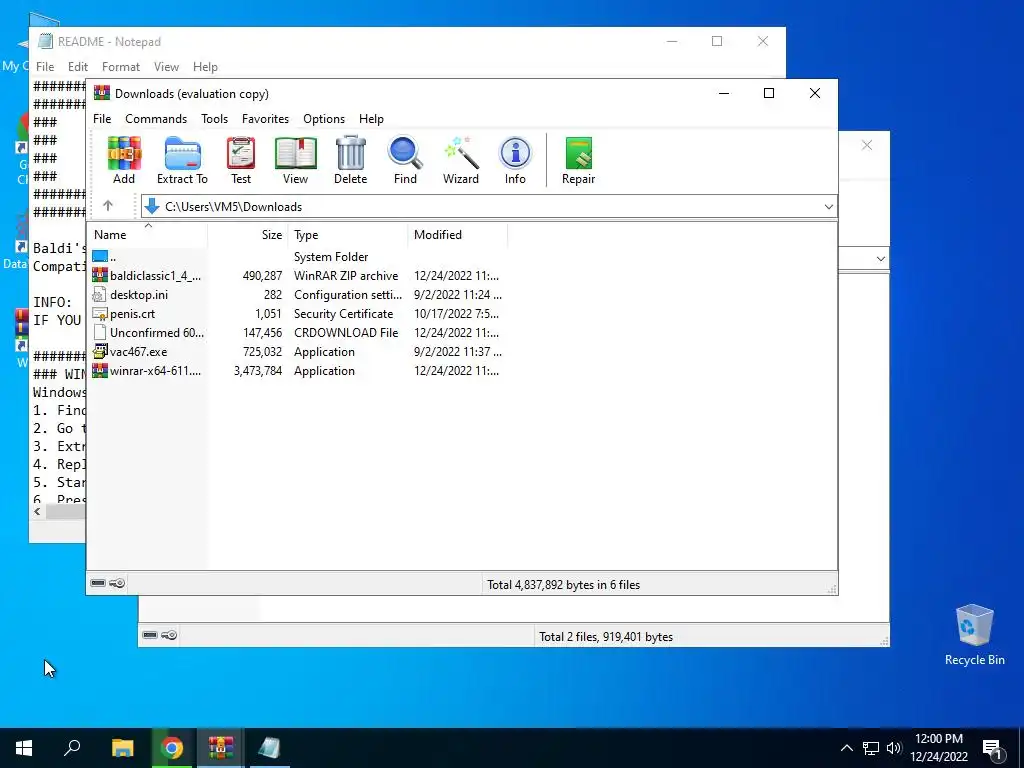Open the View book icon
1024x768 pixels.
(x=295, y=161)
